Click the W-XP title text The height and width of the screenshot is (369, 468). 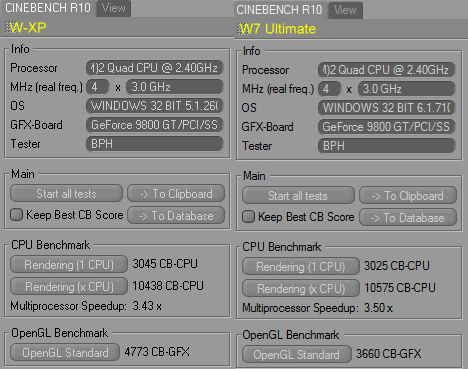point(28,27)
